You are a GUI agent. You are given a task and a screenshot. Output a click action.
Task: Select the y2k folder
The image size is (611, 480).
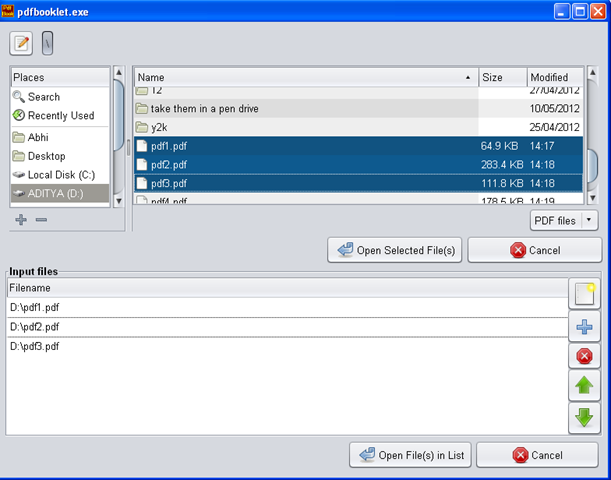click(358, 127)
